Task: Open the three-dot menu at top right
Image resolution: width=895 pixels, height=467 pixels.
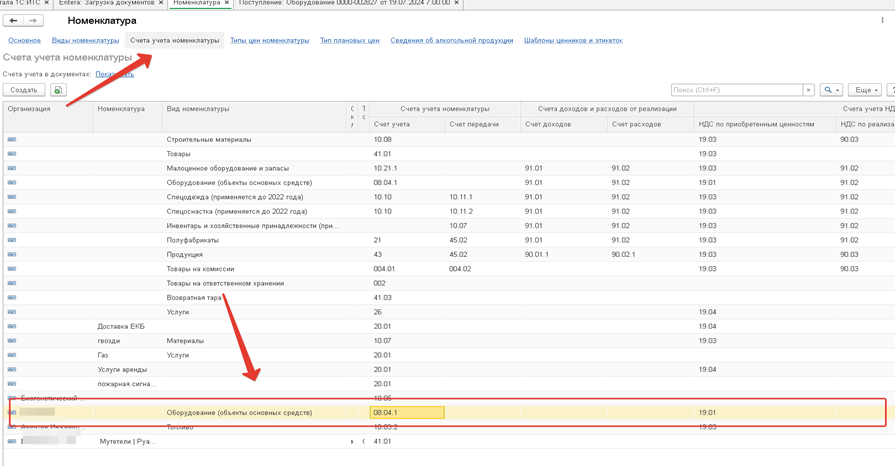Action: 882,21
